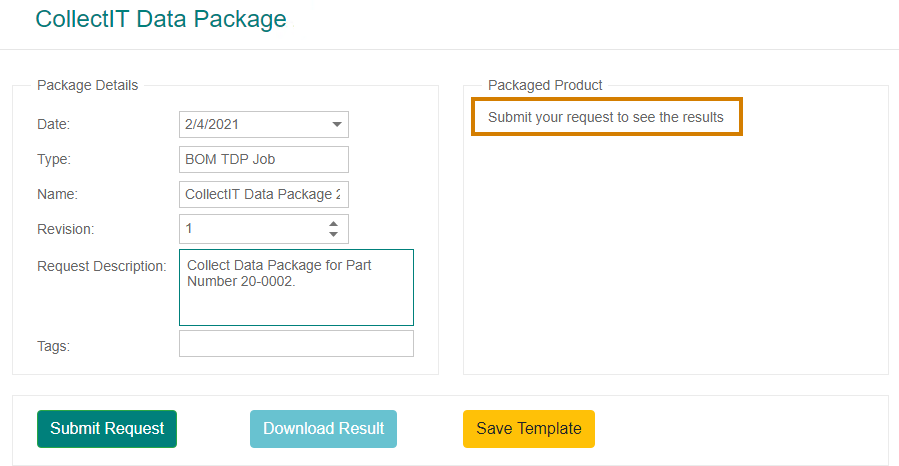Open the Date dropdown arrow

pos(337,124)
